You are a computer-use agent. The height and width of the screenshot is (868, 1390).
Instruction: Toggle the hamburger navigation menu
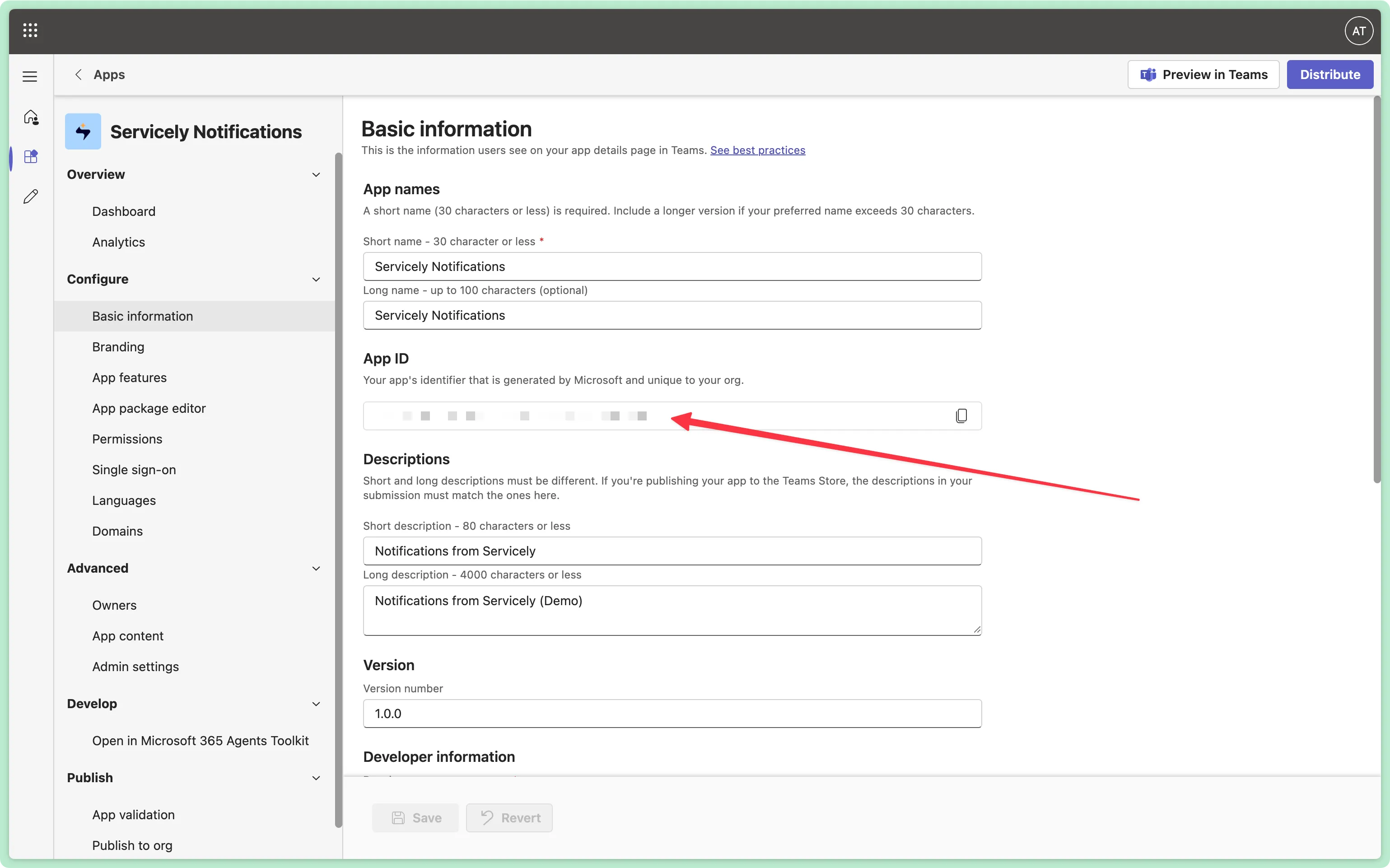click(x=30, y=76)
